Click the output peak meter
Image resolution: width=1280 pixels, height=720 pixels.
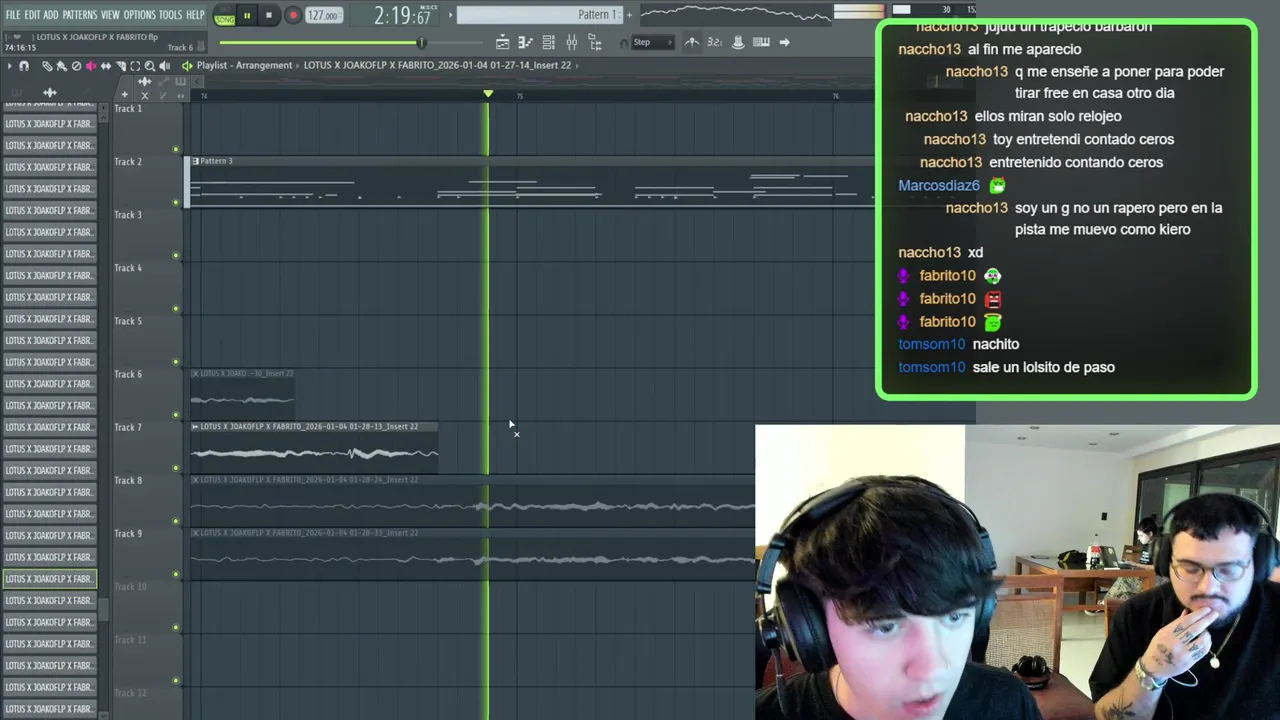click(x=859, y=12)
